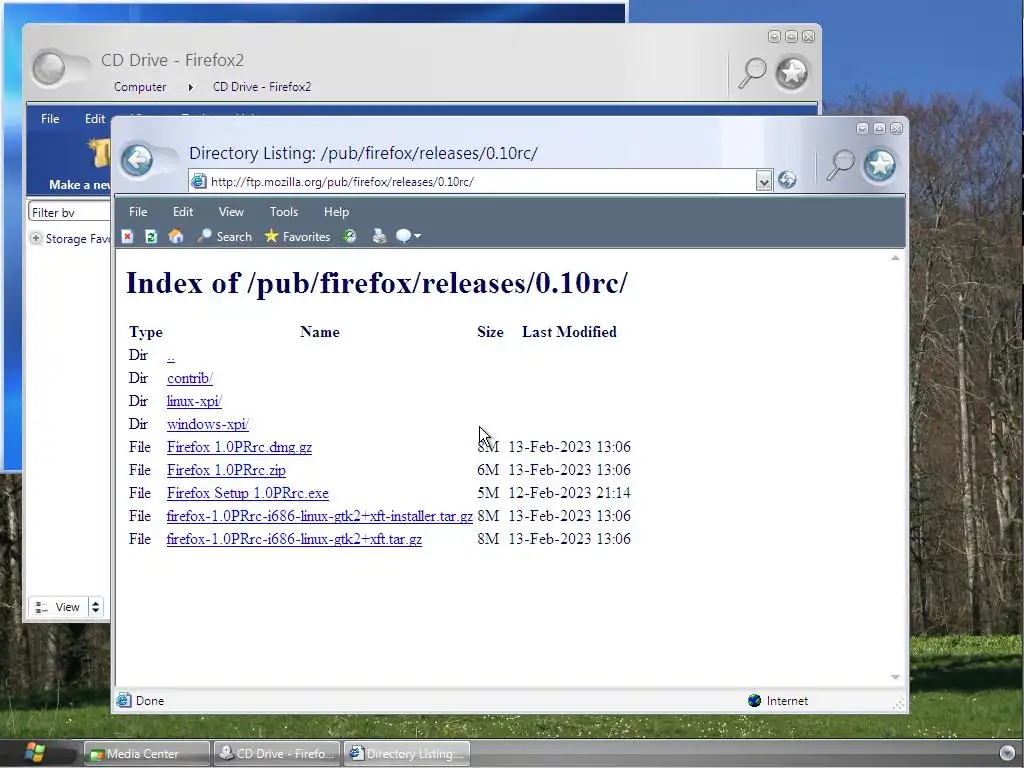Click the View button in CD Drive window
This screenshot has height=768, width=1024.
coord(57,607)
